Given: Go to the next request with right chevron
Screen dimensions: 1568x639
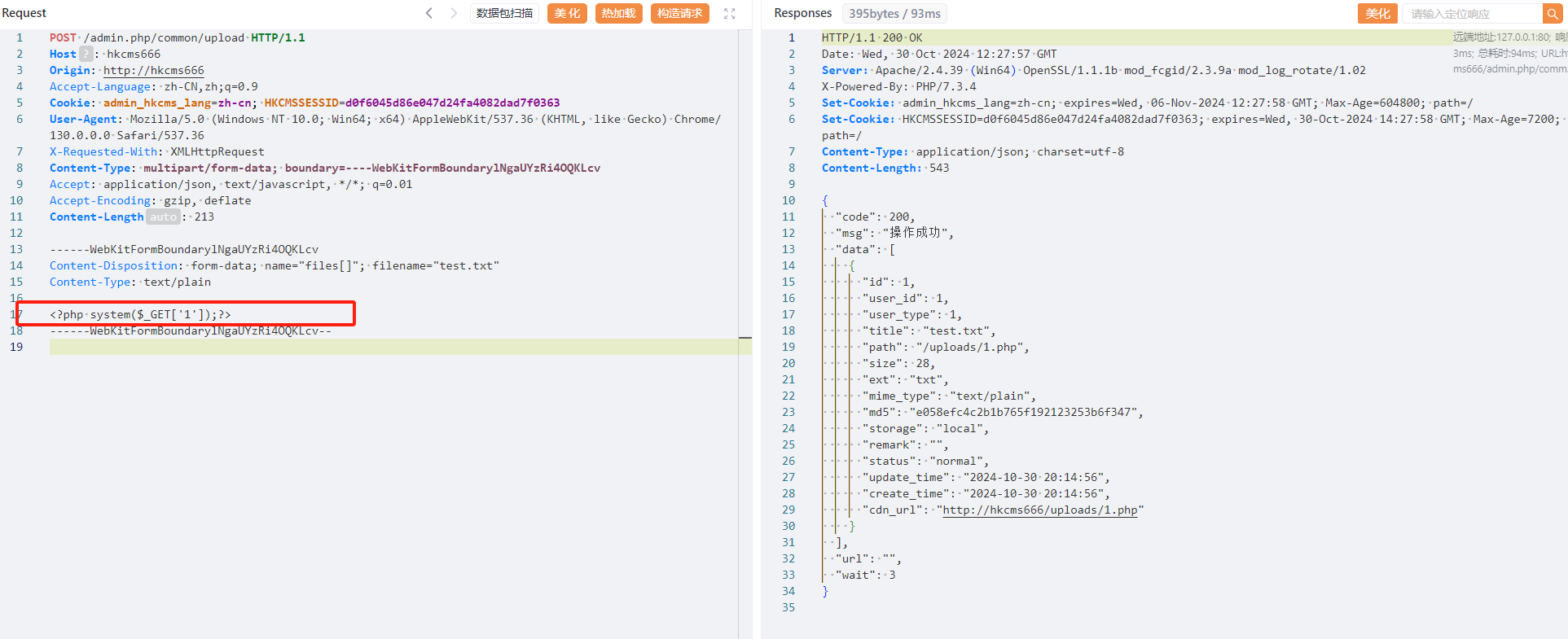Looking at the screenshot, I should (454, 13).
